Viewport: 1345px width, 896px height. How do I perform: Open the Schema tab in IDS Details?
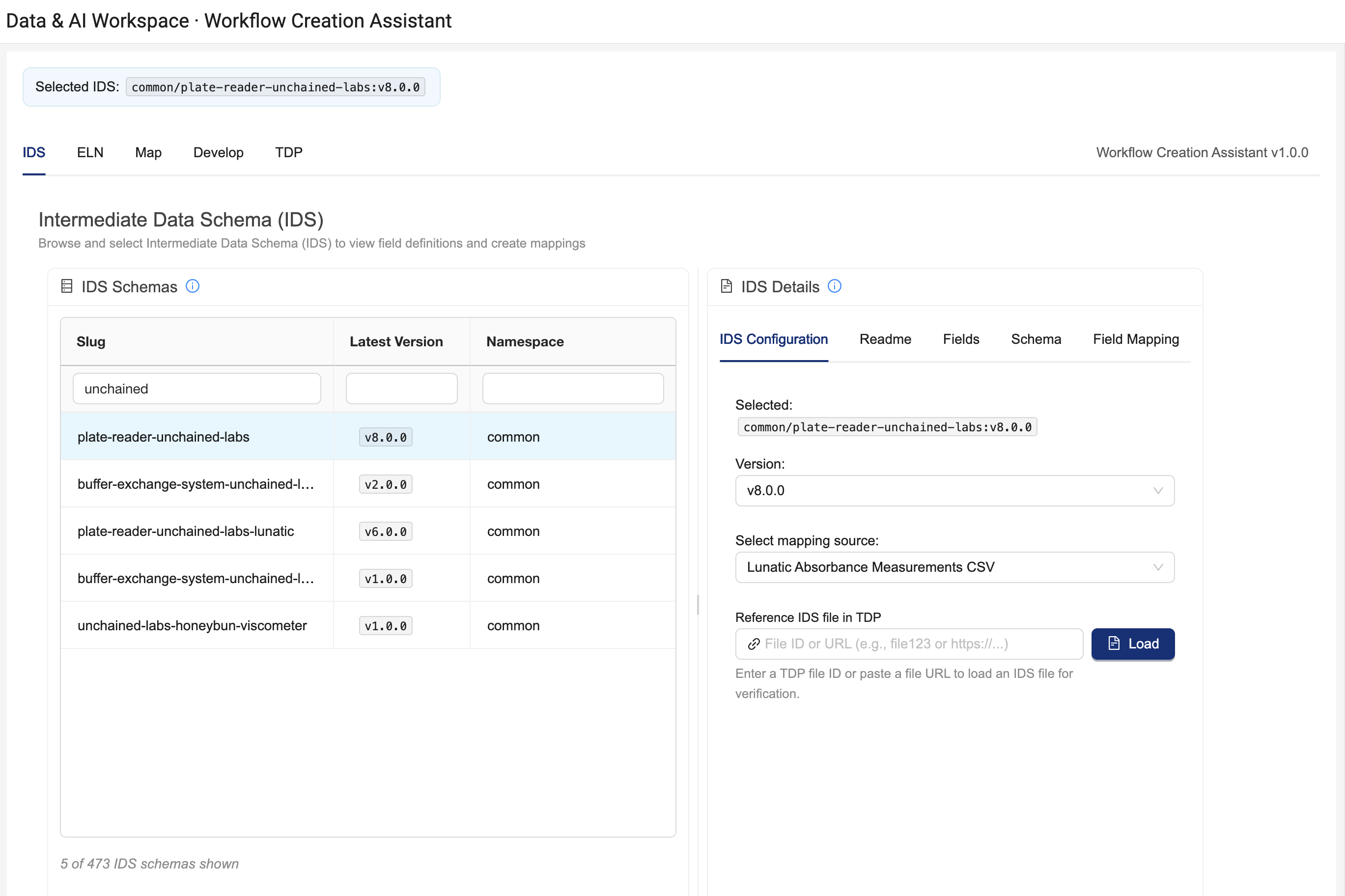(x=1036, y=339)
